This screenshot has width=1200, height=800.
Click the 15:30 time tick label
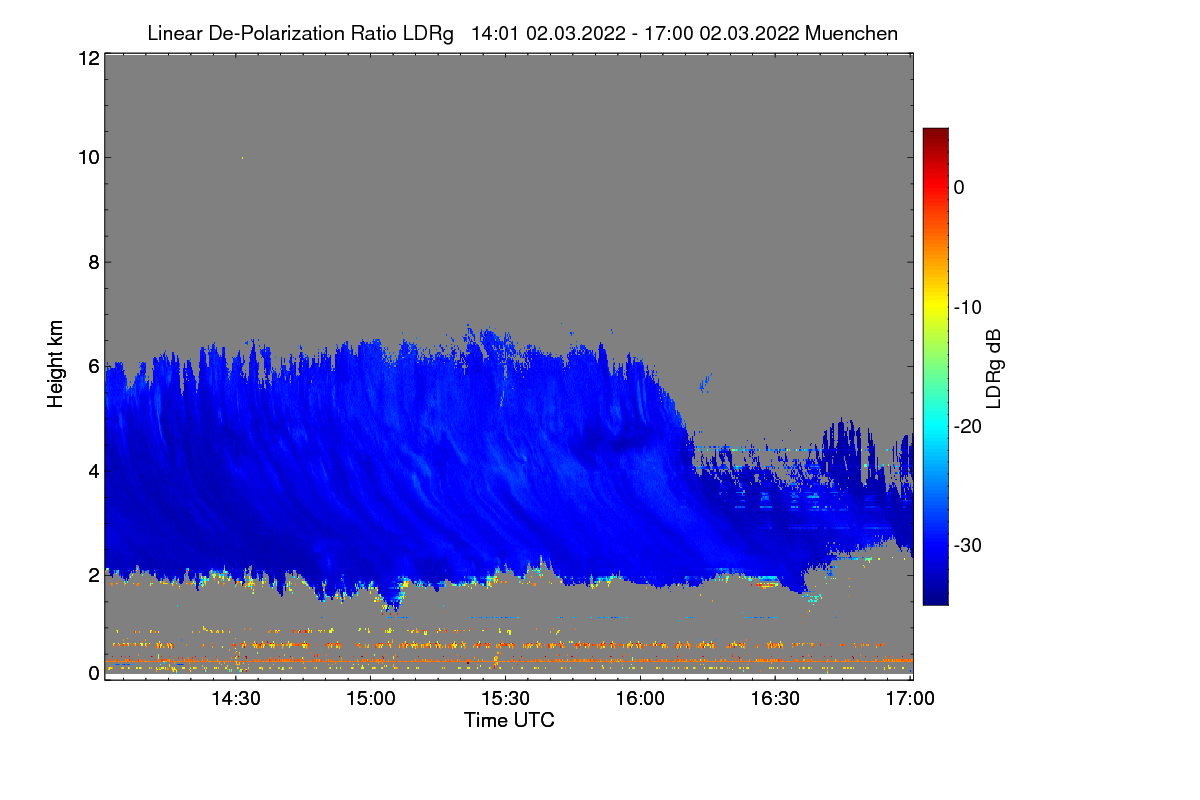[505, 699]
